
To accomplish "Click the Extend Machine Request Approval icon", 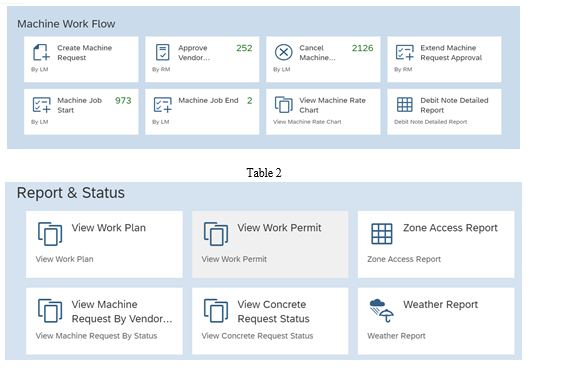I will tap(404, 52).
